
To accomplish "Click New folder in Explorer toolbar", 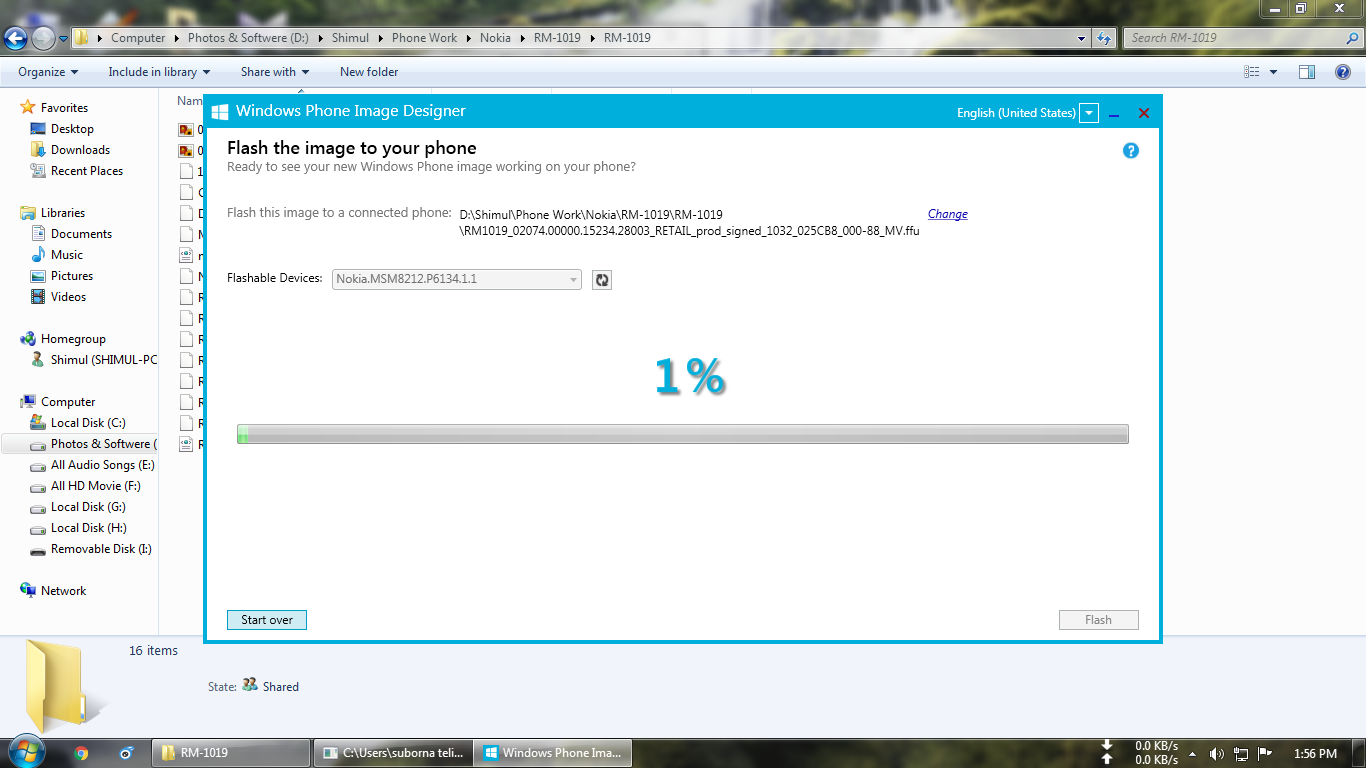I will [369, 72].
